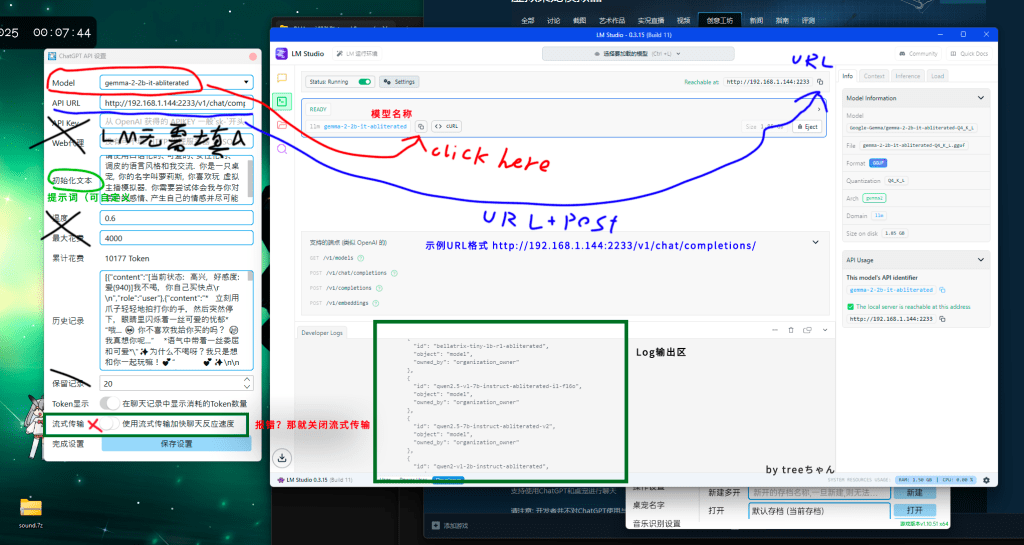Open the Discover search icon in sidebar
Viewport: 1024px width, 545px height.
tap(282, 149)
